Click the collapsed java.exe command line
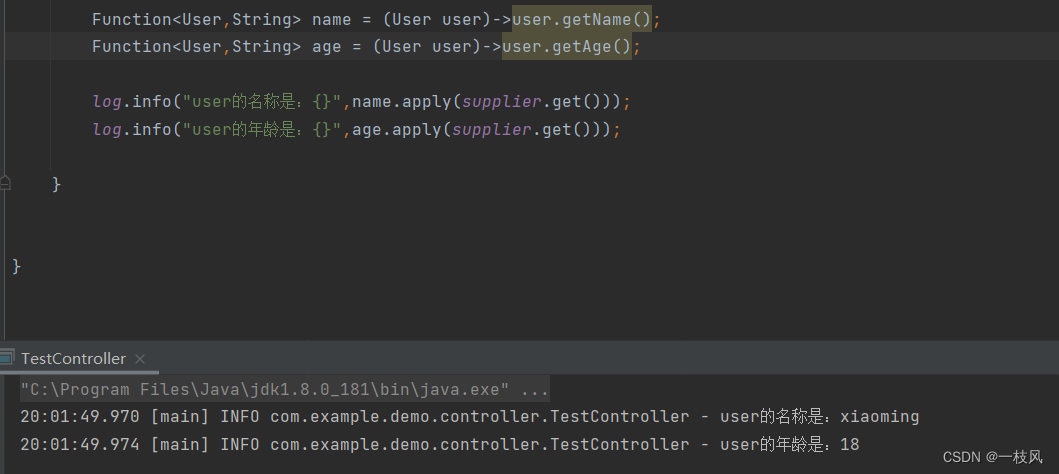The image size is (1059, 474). 285,390
